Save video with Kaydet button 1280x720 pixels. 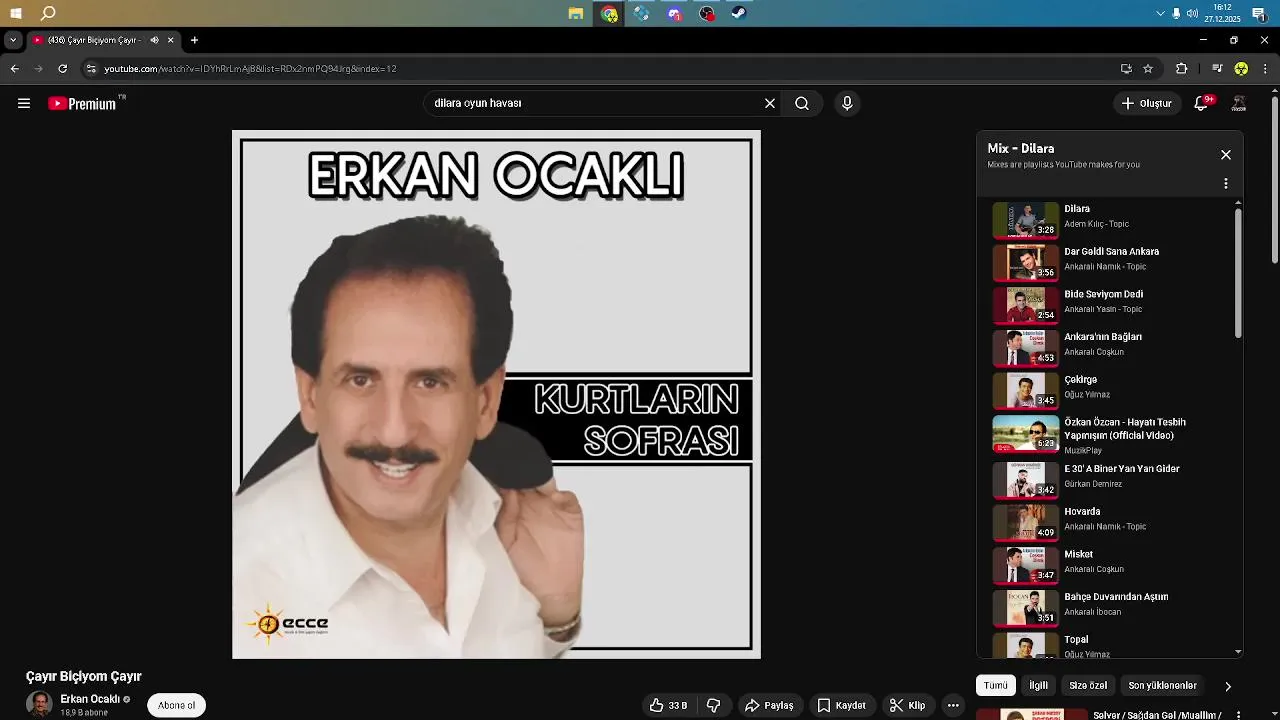(841, 705)
